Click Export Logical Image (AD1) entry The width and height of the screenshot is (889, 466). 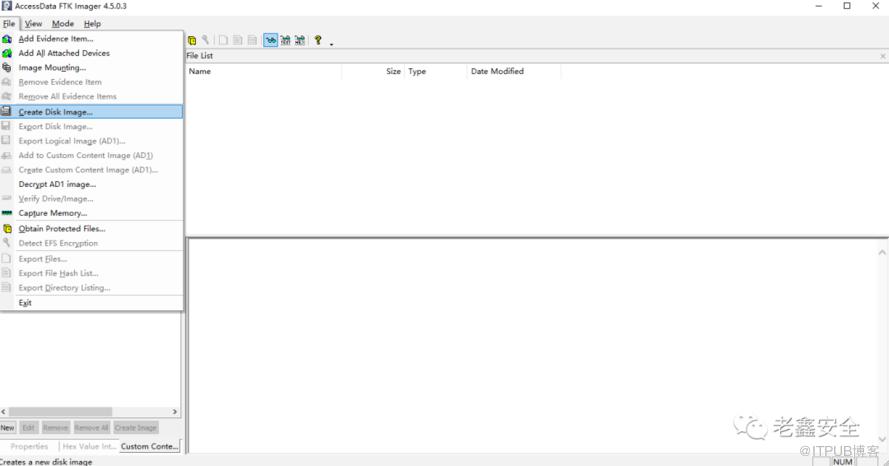pyautogui.click(x=92, y=141)
